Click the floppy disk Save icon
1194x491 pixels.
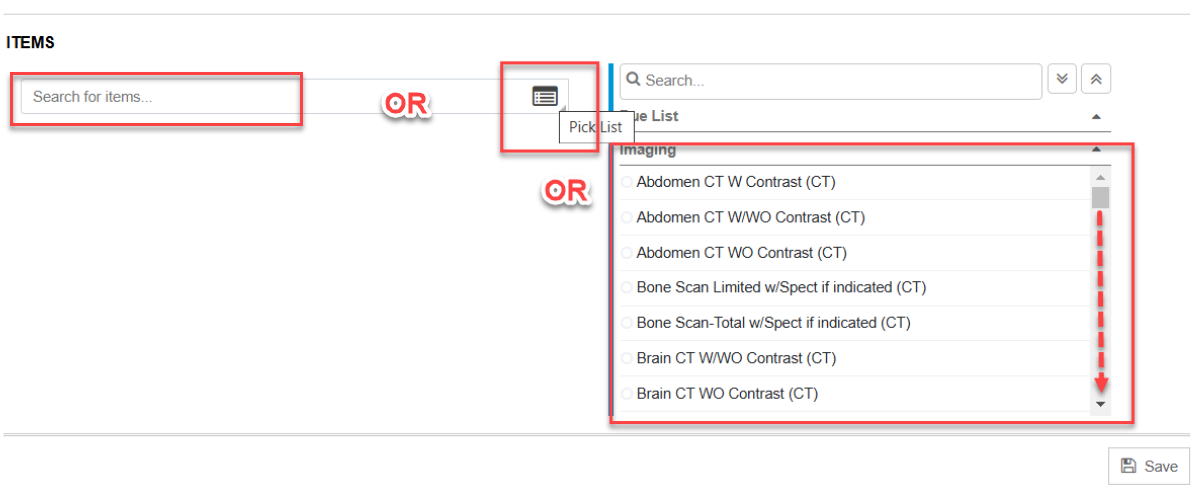point(1129,466)
